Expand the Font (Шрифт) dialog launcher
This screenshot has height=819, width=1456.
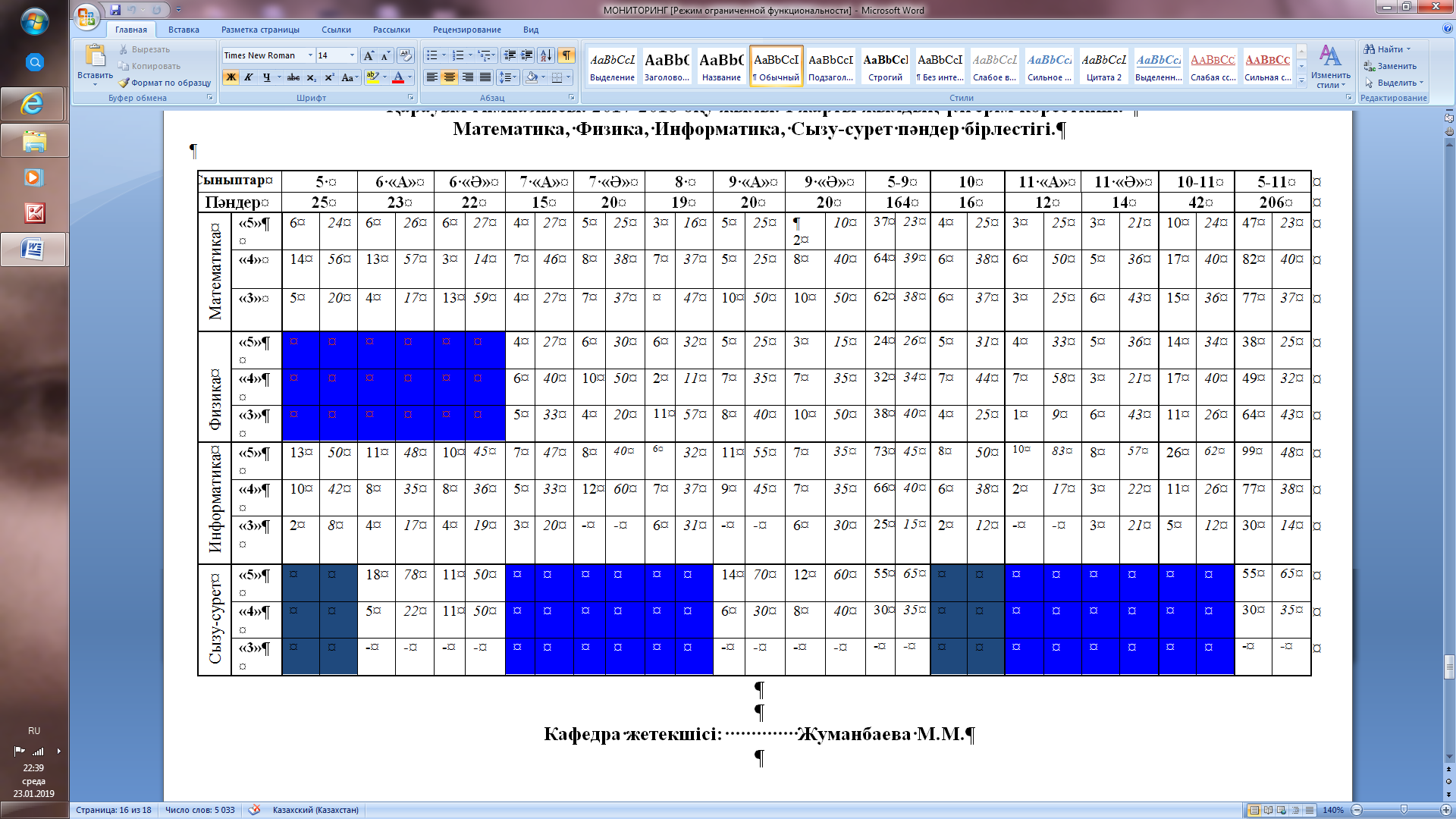[x=411, y=98]
